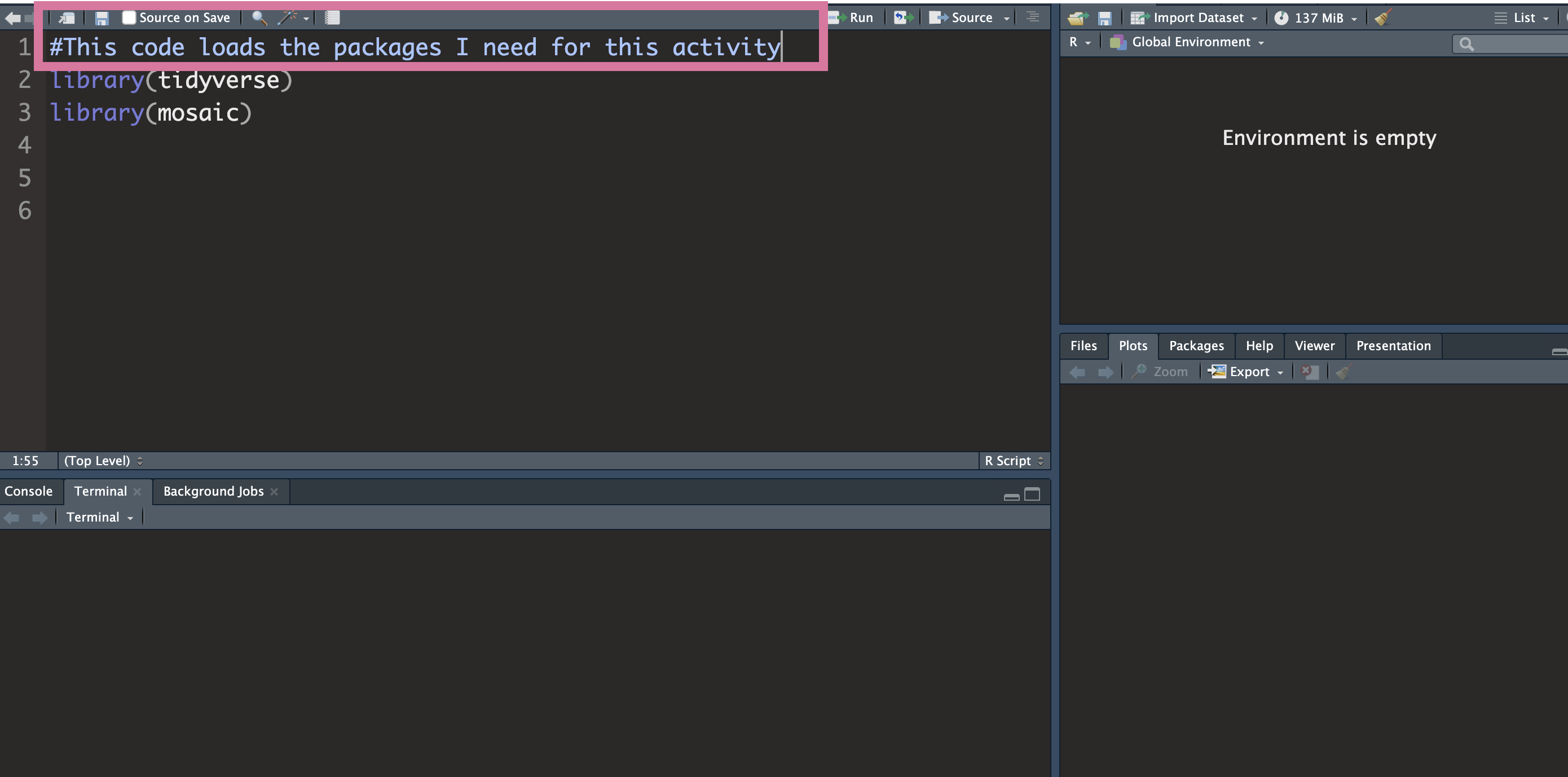Click the show in new window icon
The image size is (1568, 777).
click(67, 18)
